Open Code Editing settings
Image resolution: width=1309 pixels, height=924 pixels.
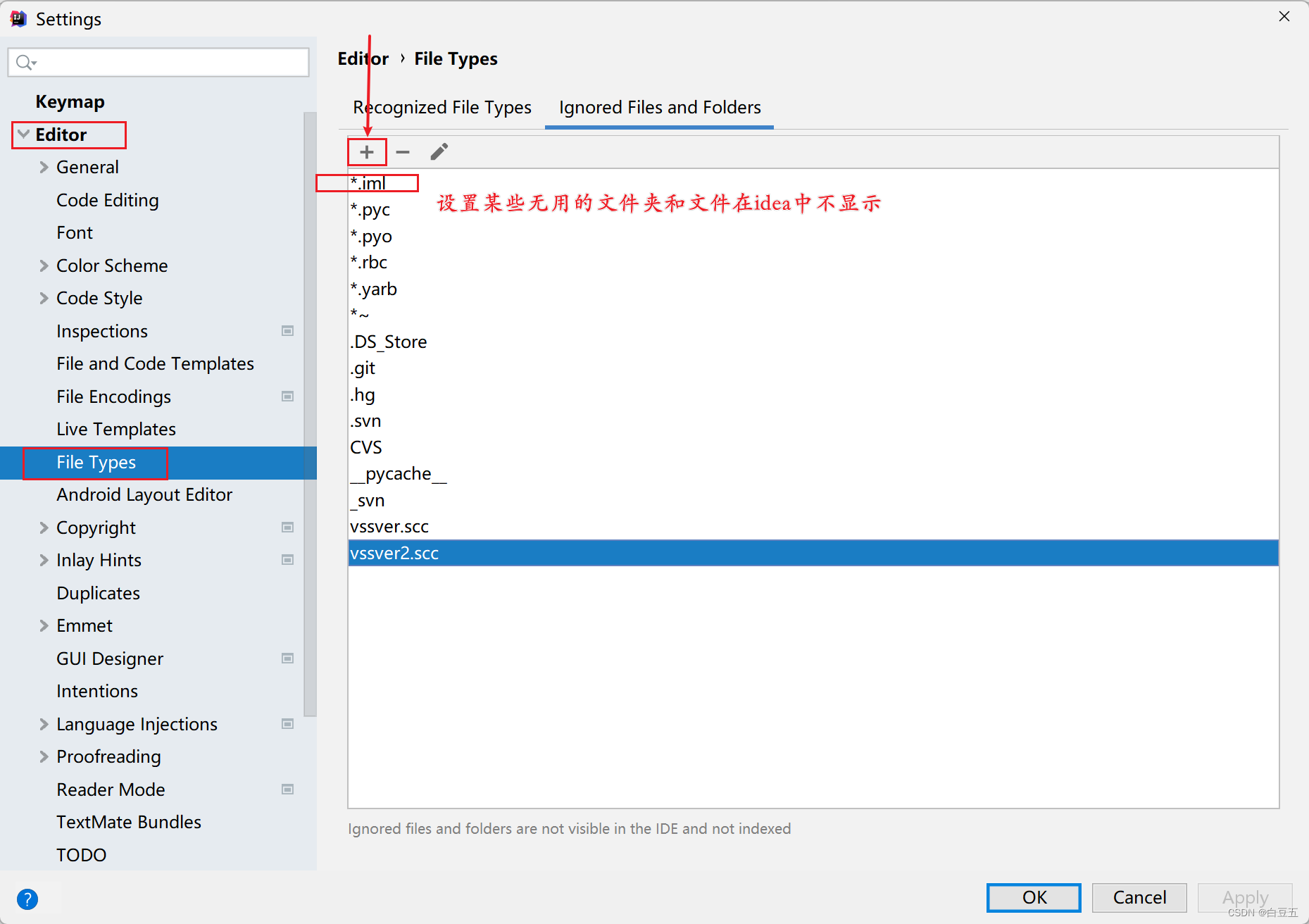click(108, 200)
